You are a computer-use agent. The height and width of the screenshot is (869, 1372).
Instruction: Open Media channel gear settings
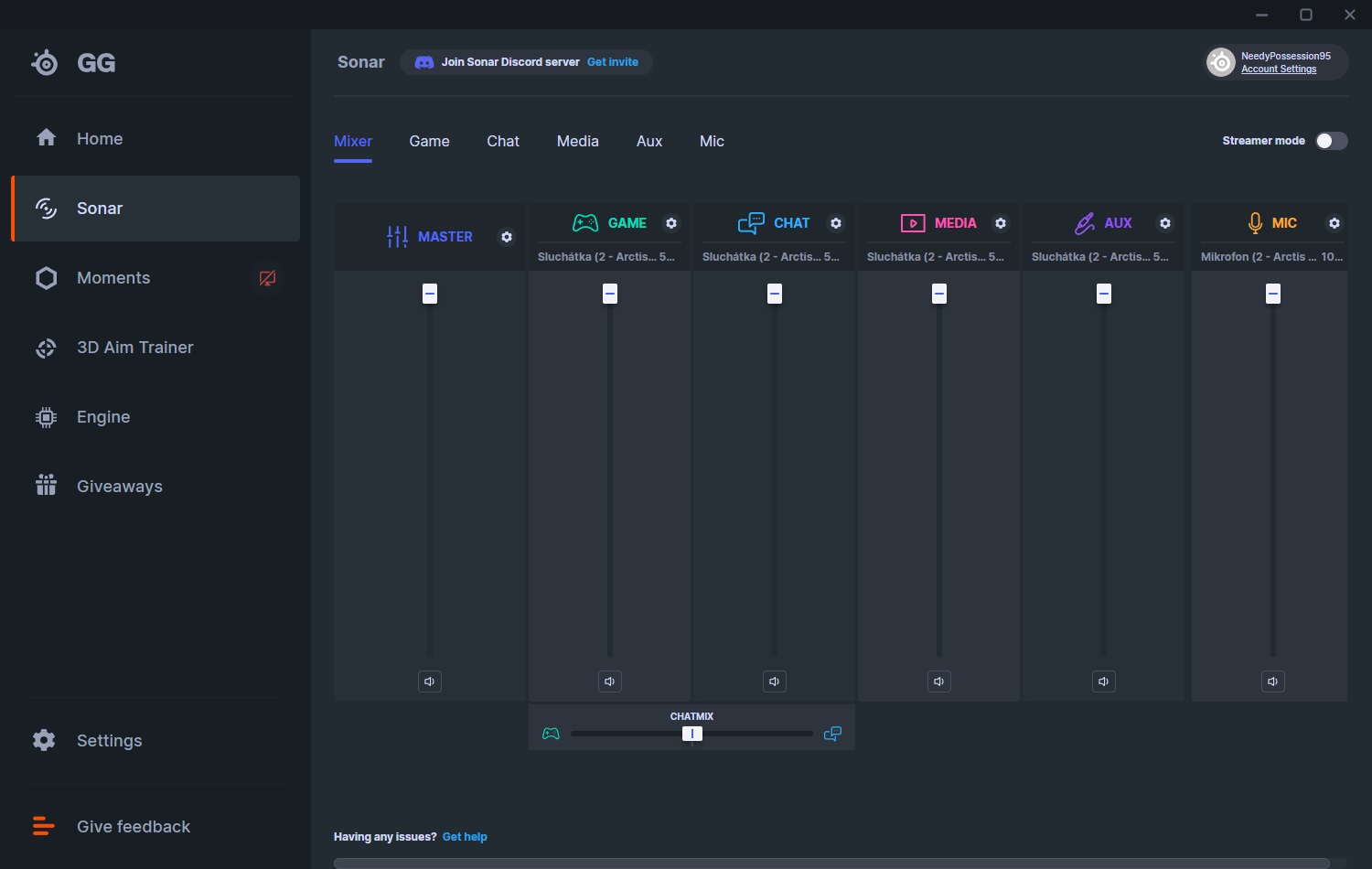(1001, 223)
